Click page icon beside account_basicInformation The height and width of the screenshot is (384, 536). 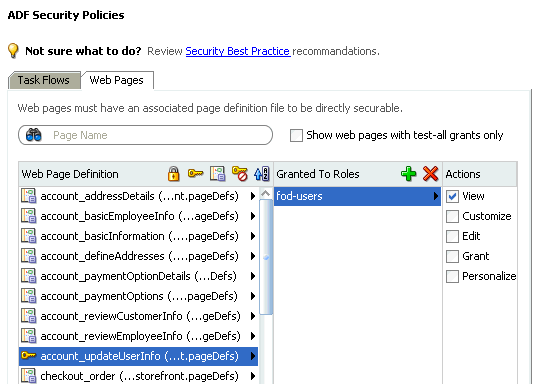tap(28, 236)
